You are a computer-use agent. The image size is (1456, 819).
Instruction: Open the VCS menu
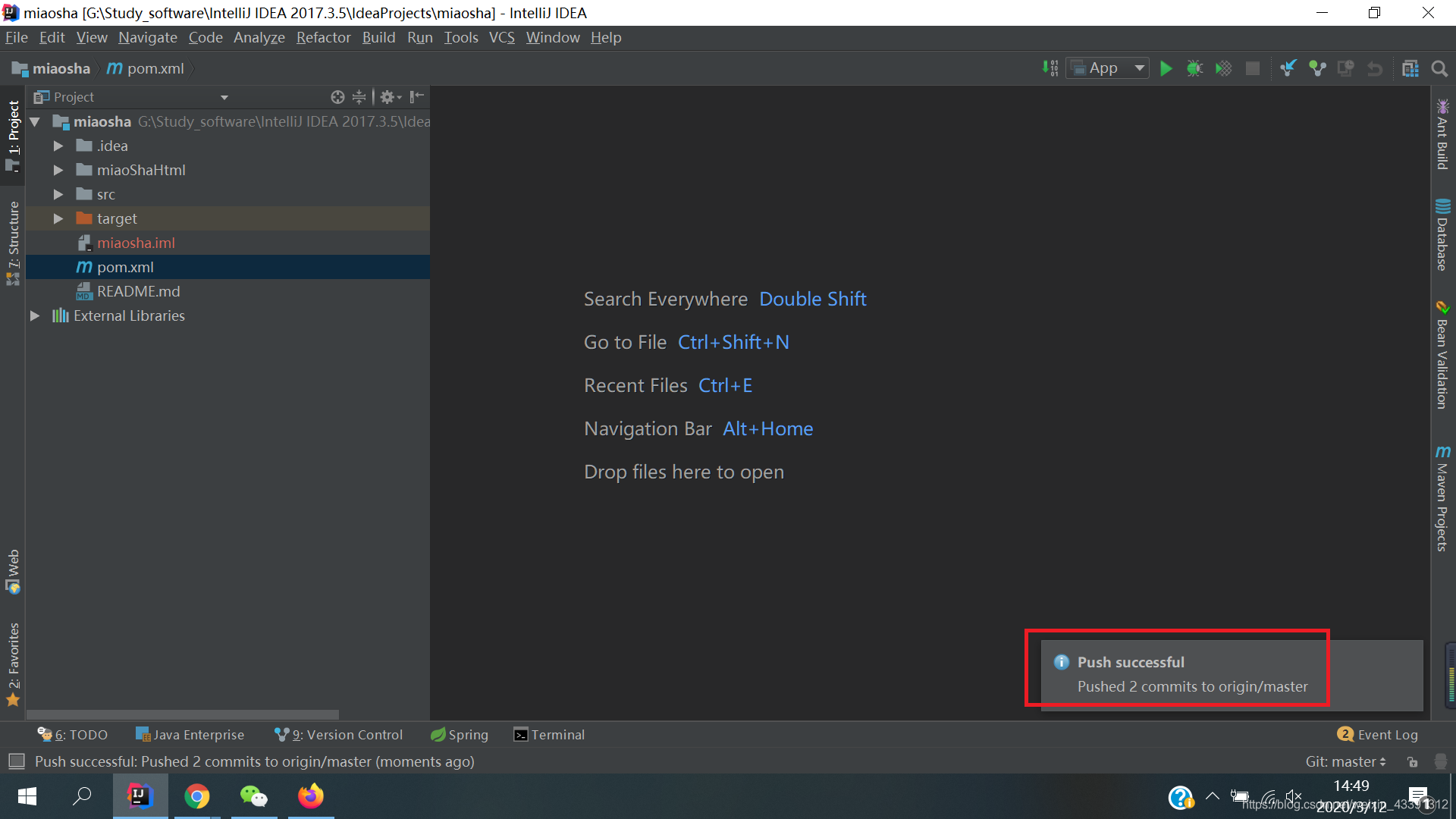point(501,37)
